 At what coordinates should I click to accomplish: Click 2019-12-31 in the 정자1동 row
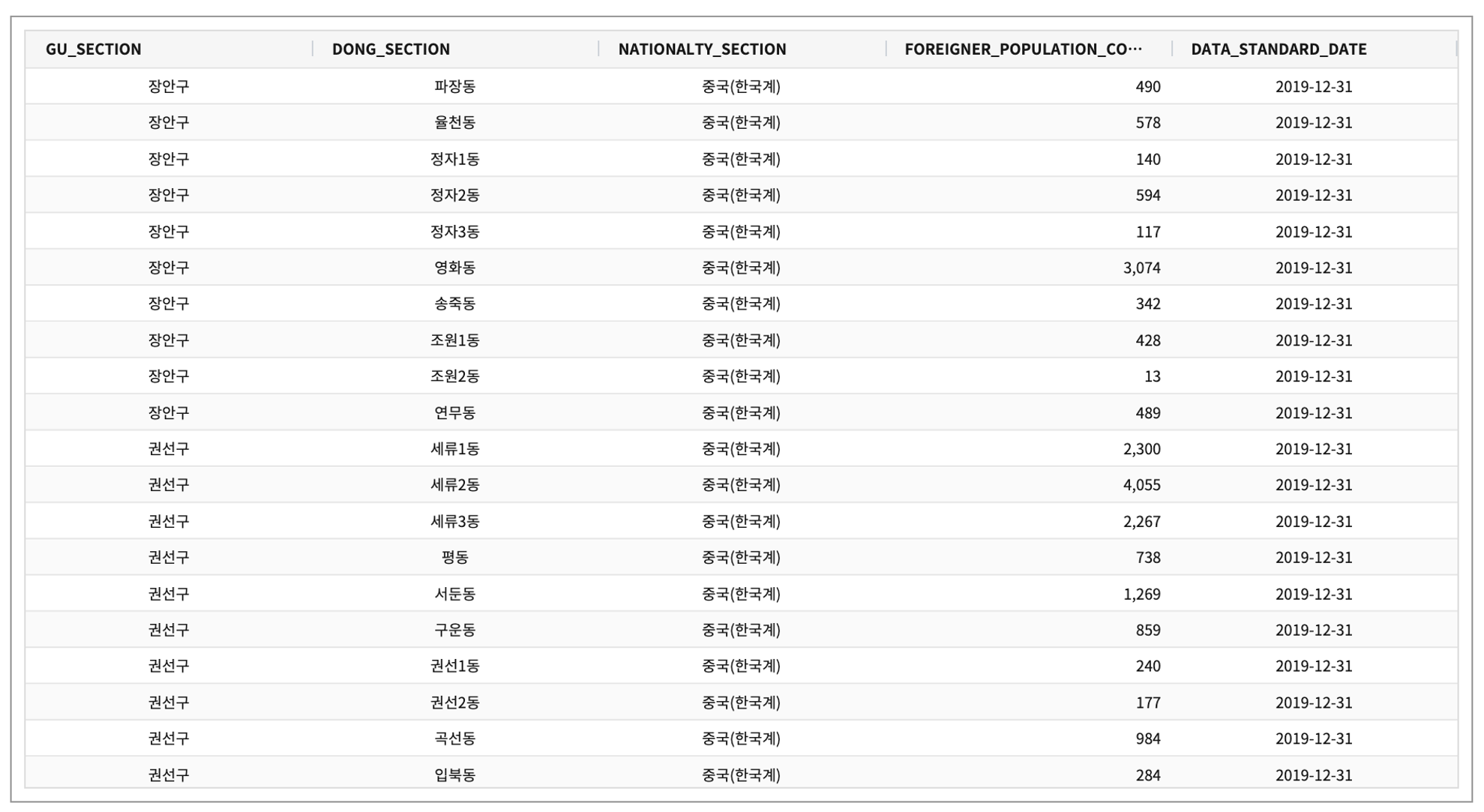(x=1314, y=159)
